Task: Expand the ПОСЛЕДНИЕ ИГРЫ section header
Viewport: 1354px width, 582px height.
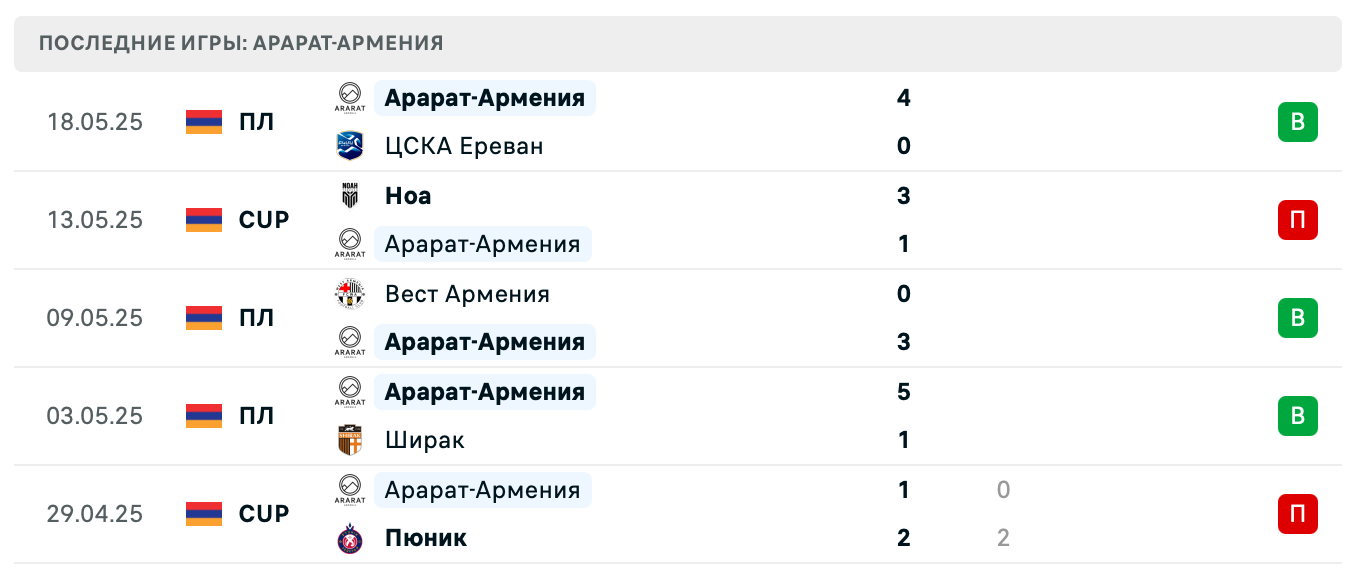Action: tap(240, 43)
